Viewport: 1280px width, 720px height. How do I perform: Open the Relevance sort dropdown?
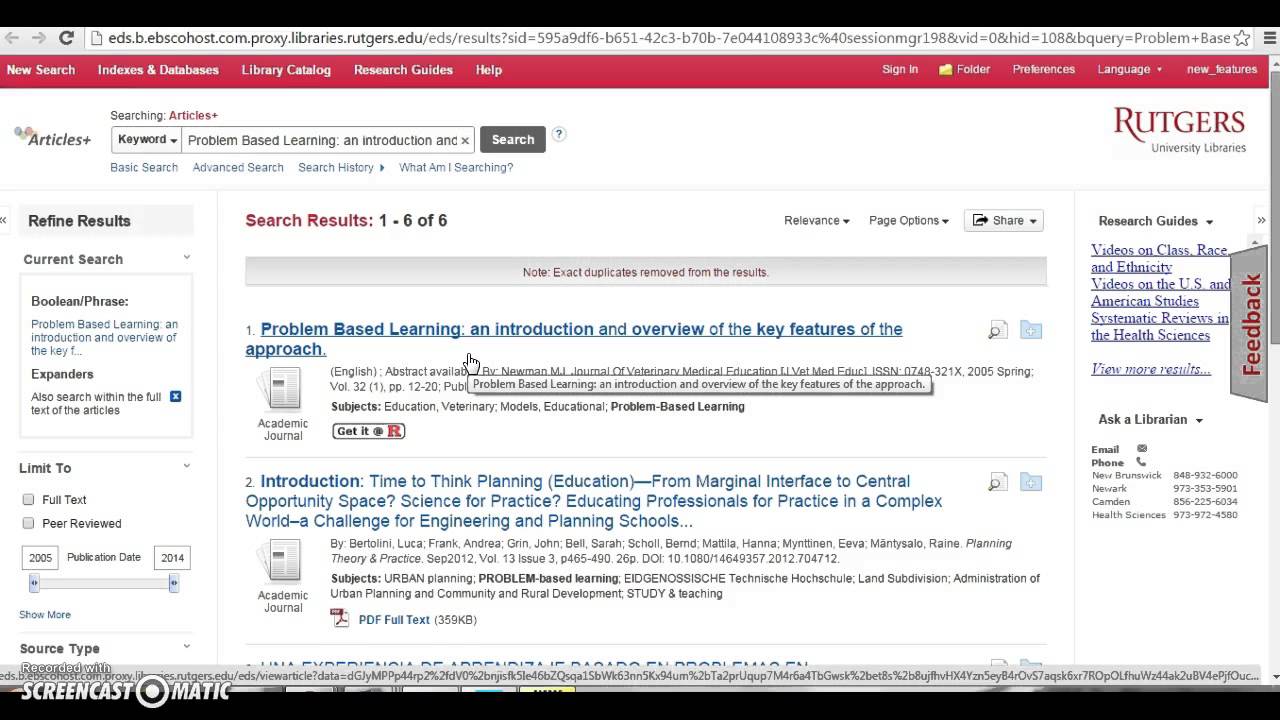817,221
